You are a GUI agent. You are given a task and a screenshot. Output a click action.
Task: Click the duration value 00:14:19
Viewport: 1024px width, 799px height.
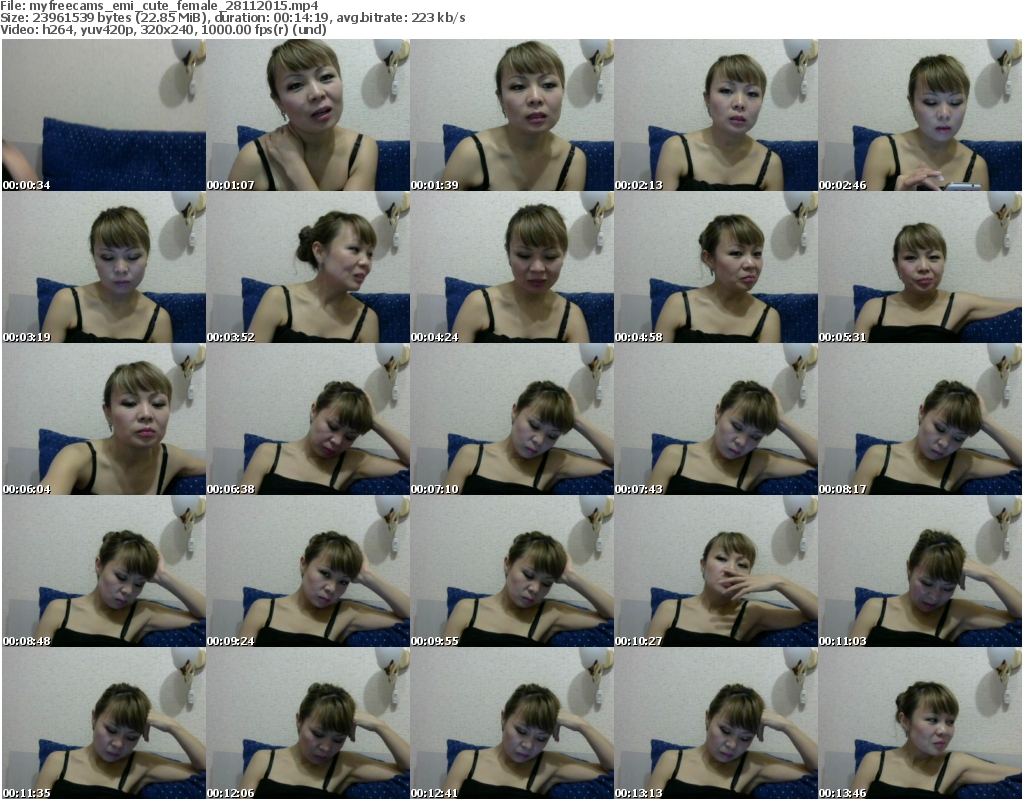click(x=300, y=18)
